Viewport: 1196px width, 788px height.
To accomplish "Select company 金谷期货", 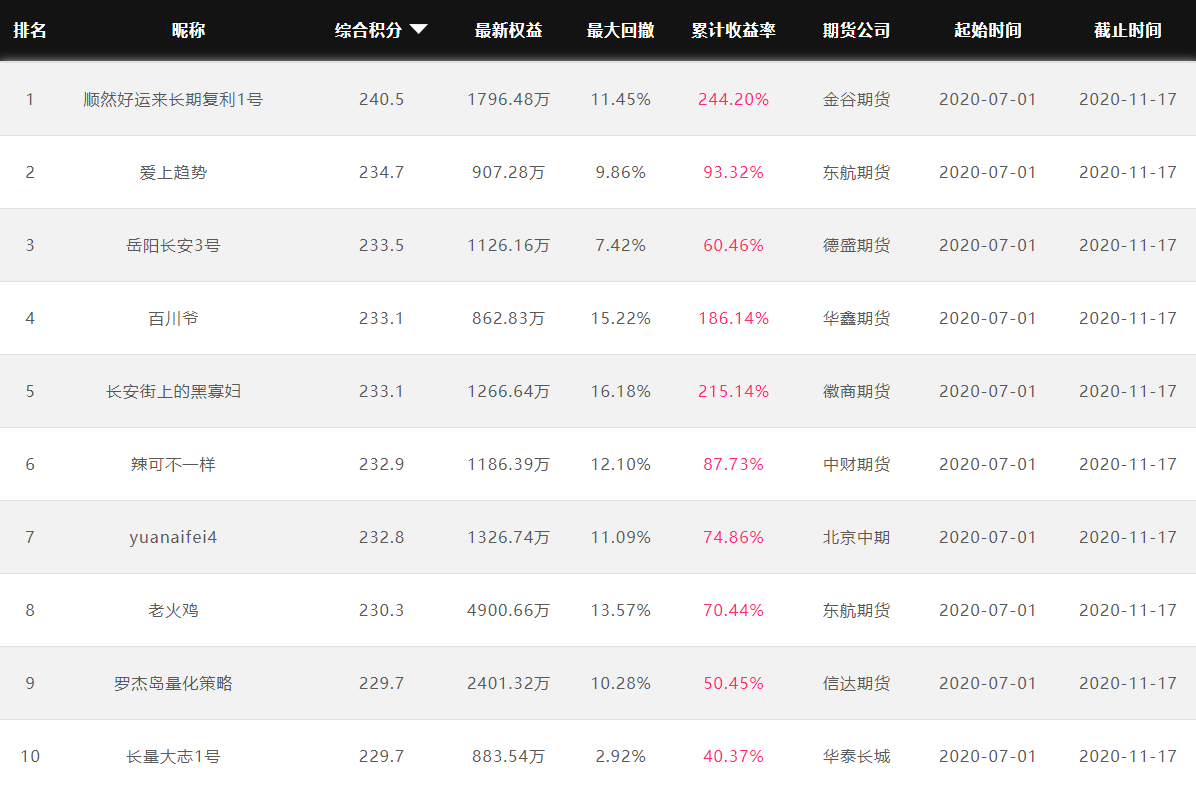I will point(856,99).
